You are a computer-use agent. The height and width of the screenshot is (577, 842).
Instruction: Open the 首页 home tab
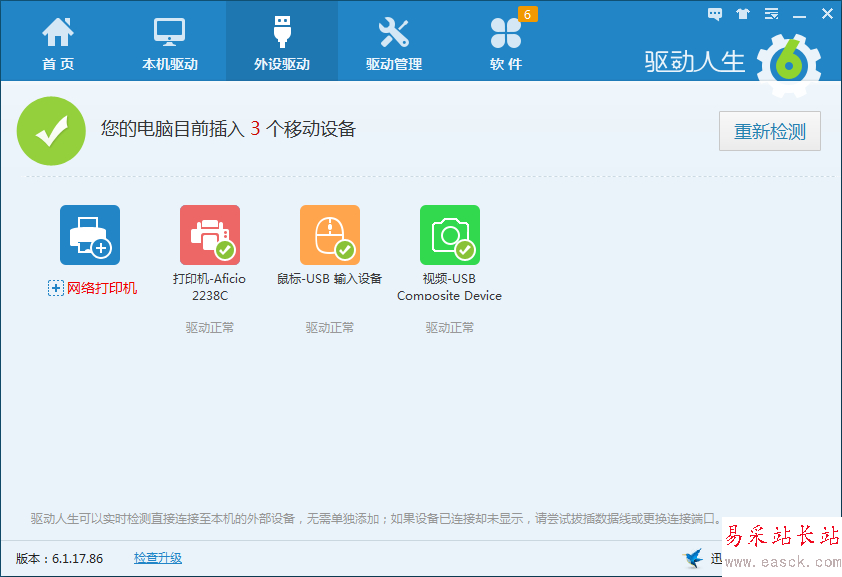pos(57,42)
